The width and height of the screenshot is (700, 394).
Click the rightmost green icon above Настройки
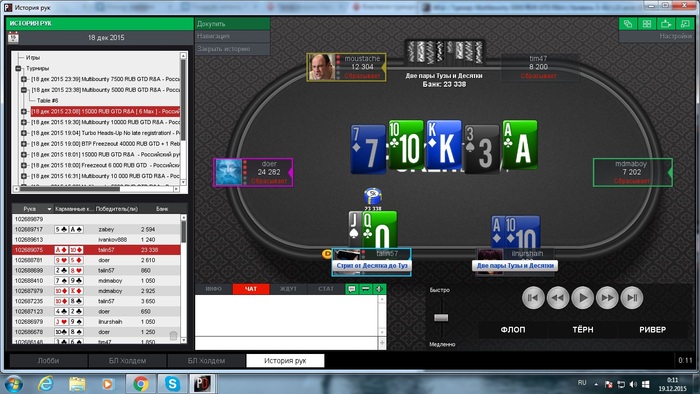[x=684, y=24]
